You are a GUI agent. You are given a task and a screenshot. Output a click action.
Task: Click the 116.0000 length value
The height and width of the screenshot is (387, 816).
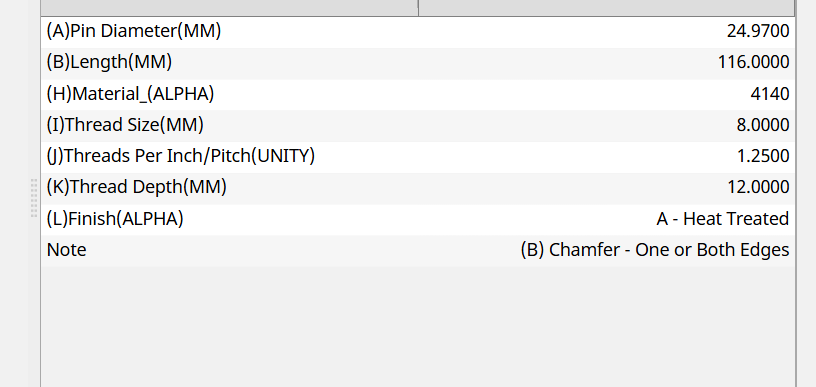point(754,62)
